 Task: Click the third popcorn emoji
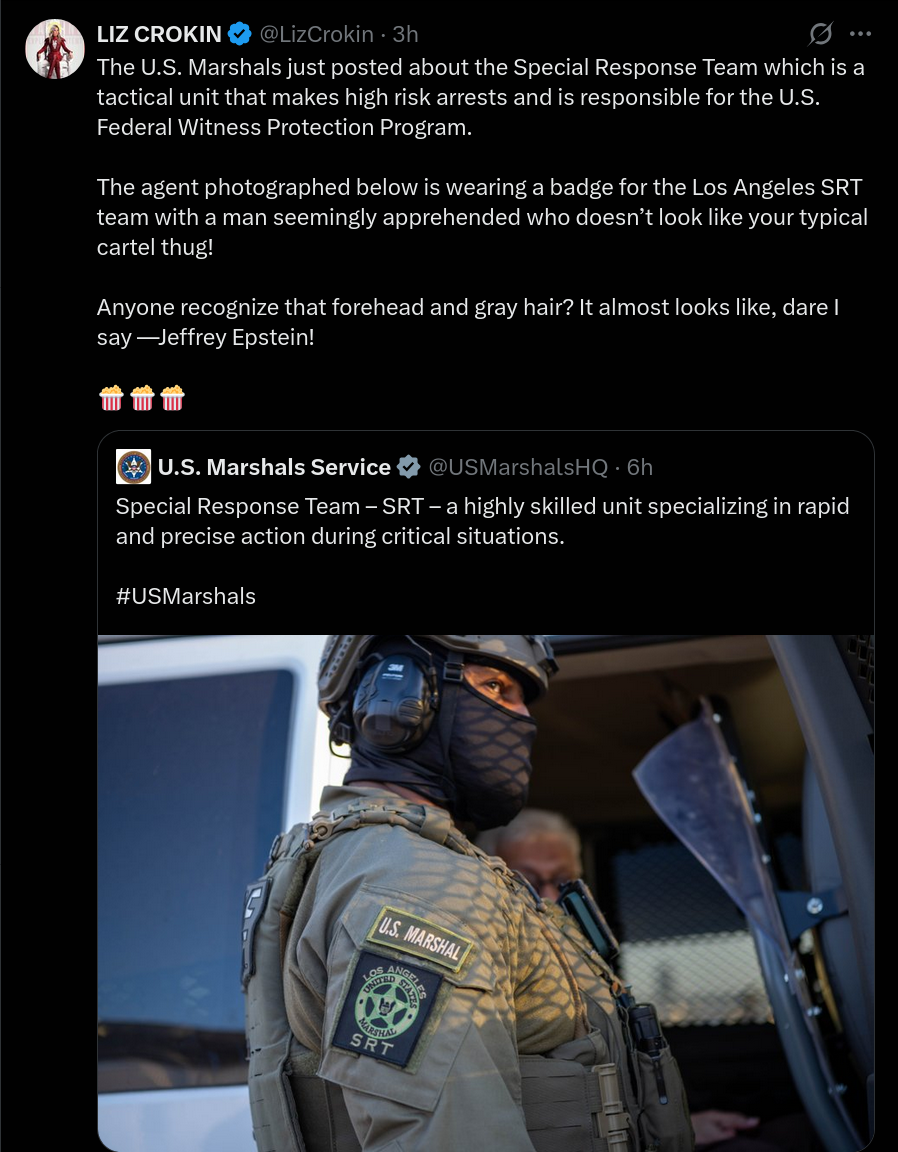[x=172, y=398]
